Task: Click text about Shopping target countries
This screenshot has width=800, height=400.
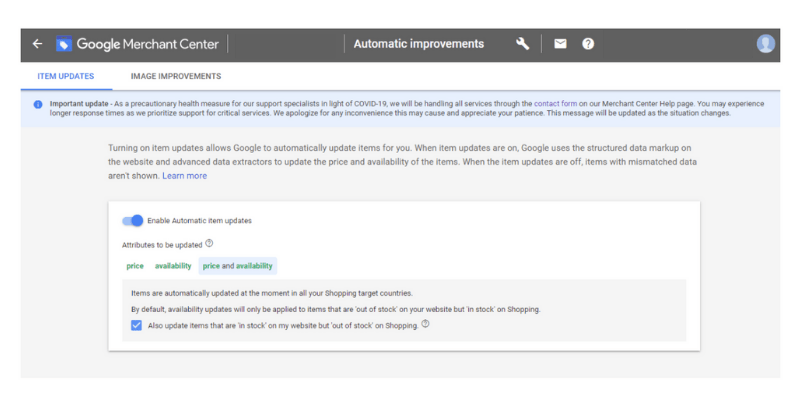Action: pyautogui.click(x=272, y=294)
